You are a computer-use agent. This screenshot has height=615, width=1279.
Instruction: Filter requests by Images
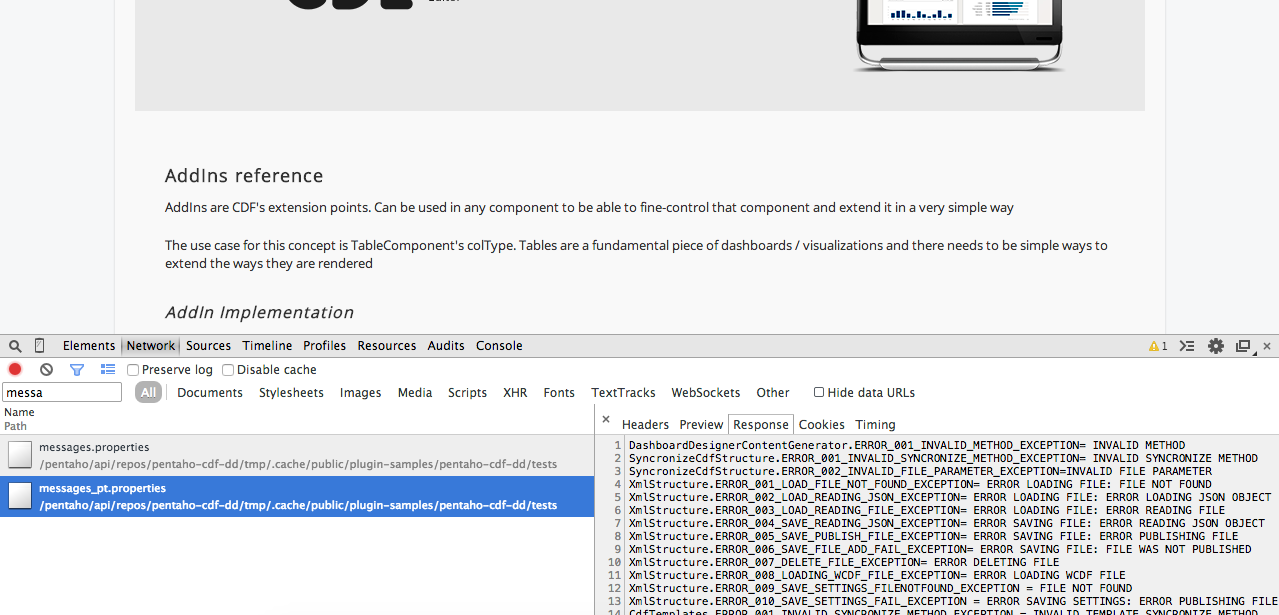coord(360,393)
